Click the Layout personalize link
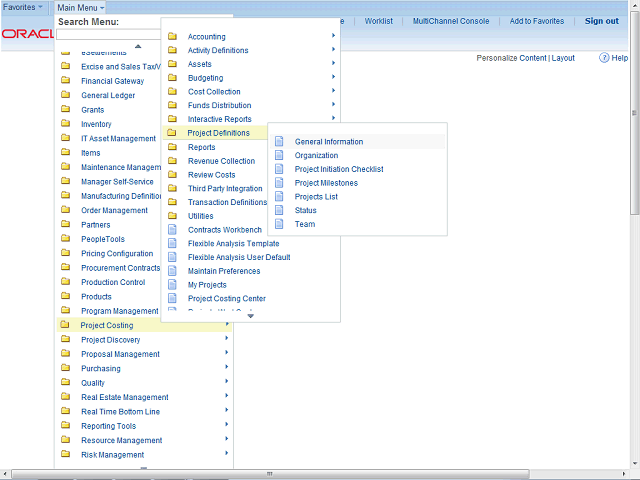640x480 pixels. tap(563, 58)
